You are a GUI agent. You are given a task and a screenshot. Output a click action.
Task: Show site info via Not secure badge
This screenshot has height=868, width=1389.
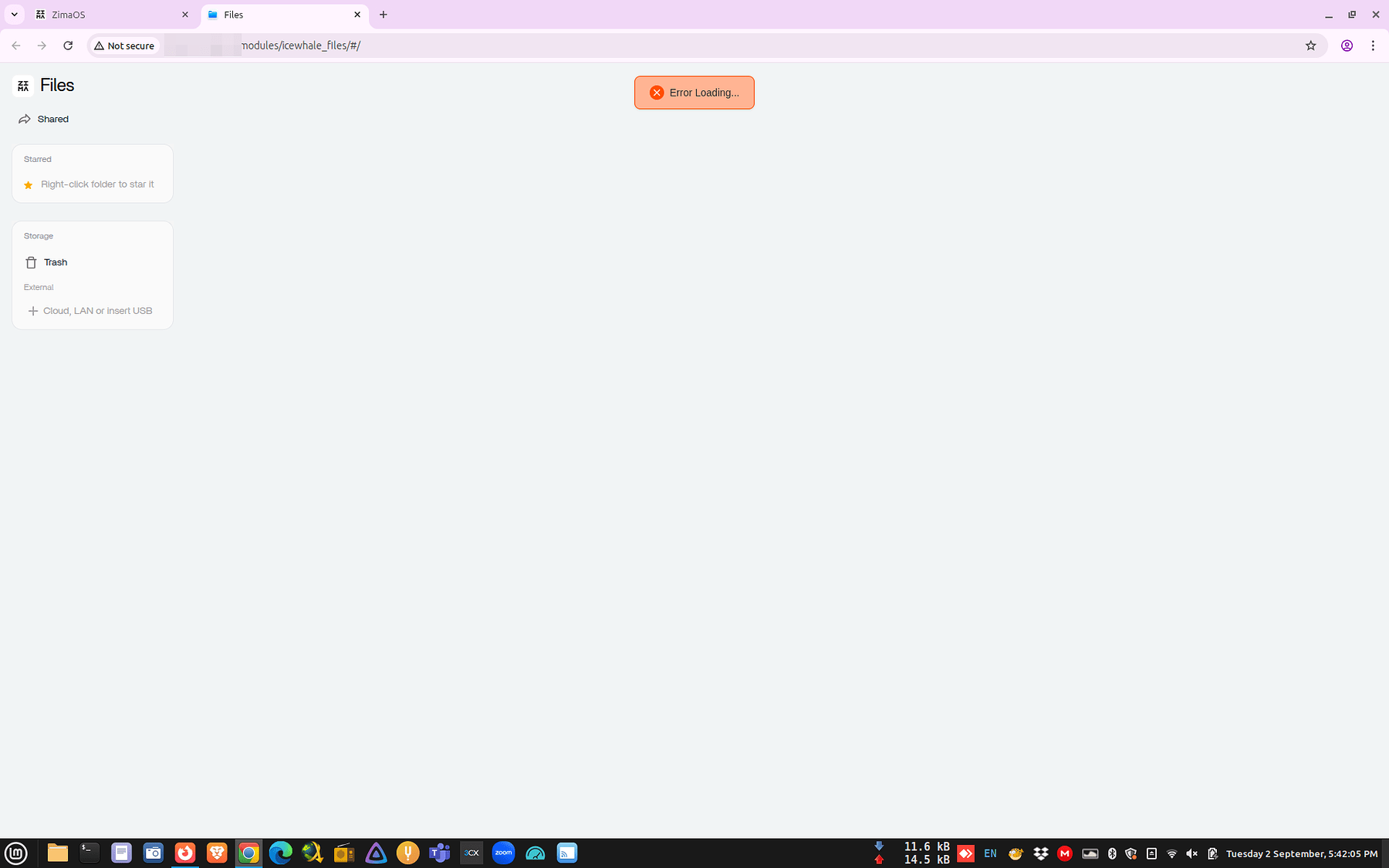coord(124,46)
